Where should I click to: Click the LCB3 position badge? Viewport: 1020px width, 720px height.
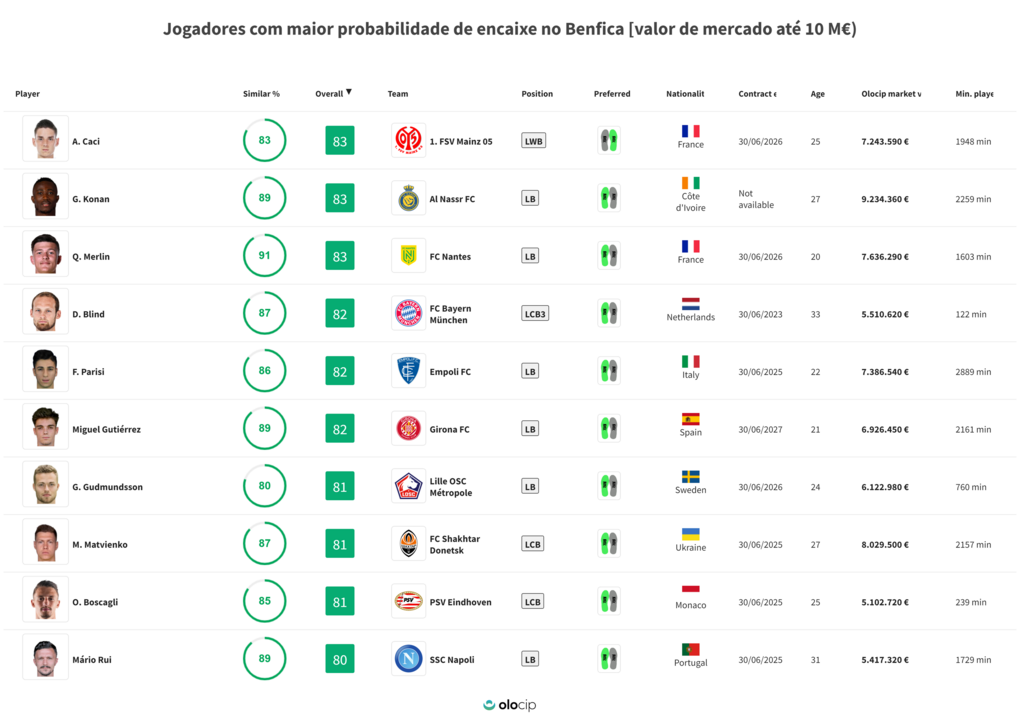click(535, 314)
